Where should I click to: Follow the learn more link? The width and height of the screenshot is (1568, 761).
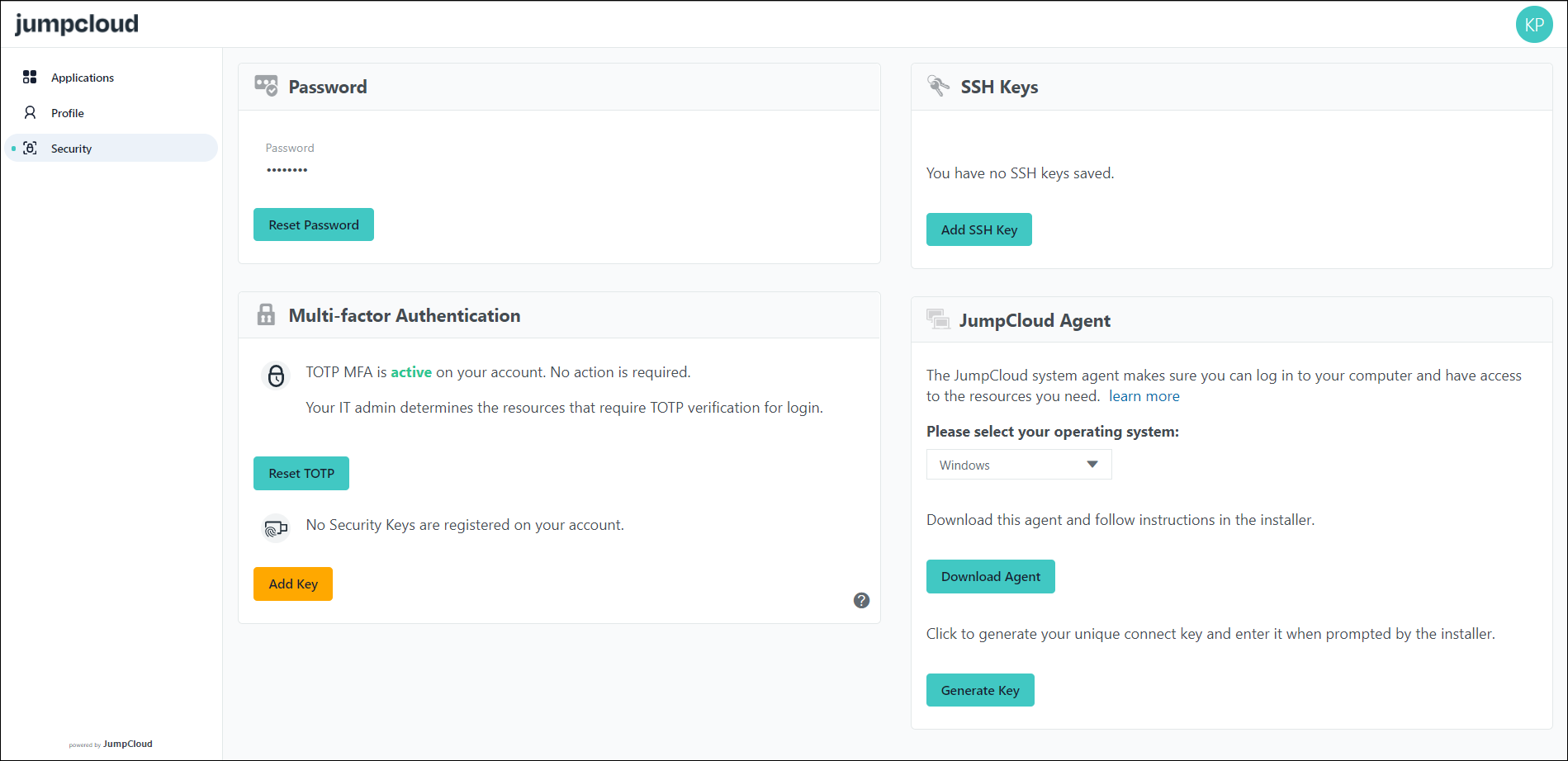pos(1144,396)
